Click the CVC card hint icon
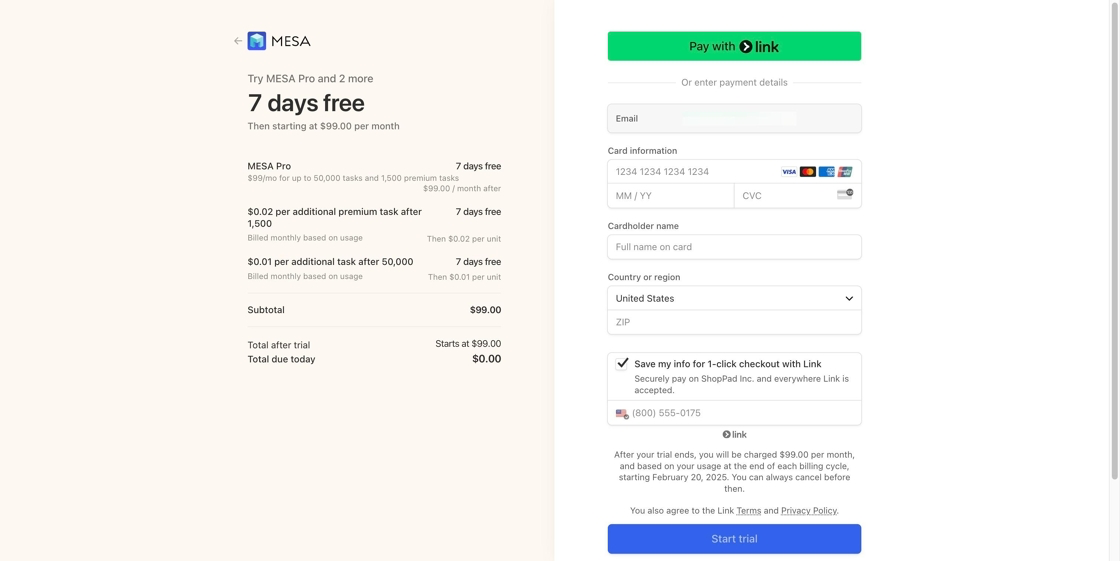 click(x=845, y=195)
